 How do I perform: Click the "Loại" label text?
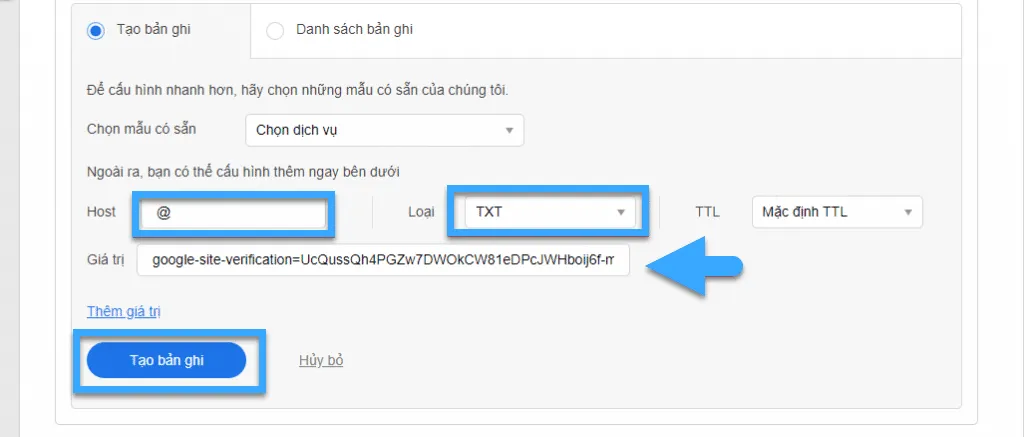coord(421,212)
